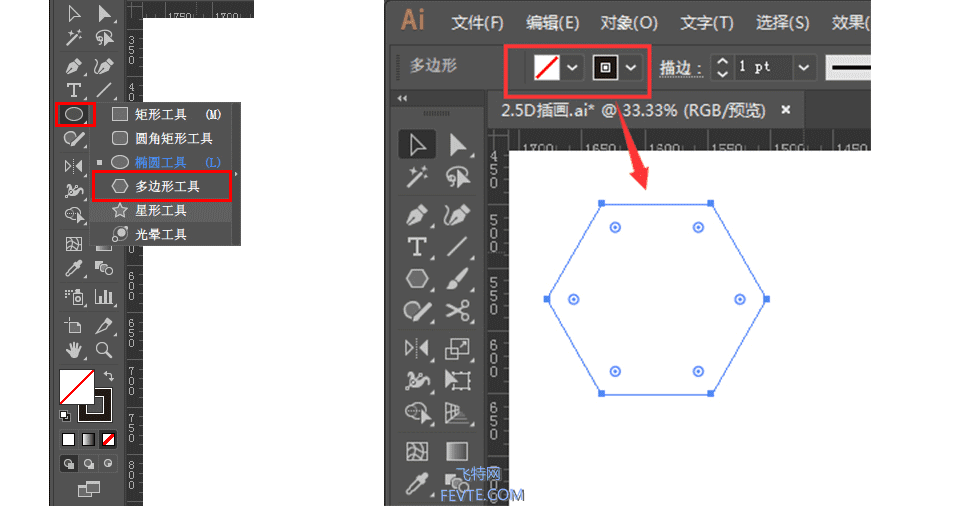Collapse the tools panel with double arrows
The width and height of the screenshot is (960, 507).
(x=402, y=99)
